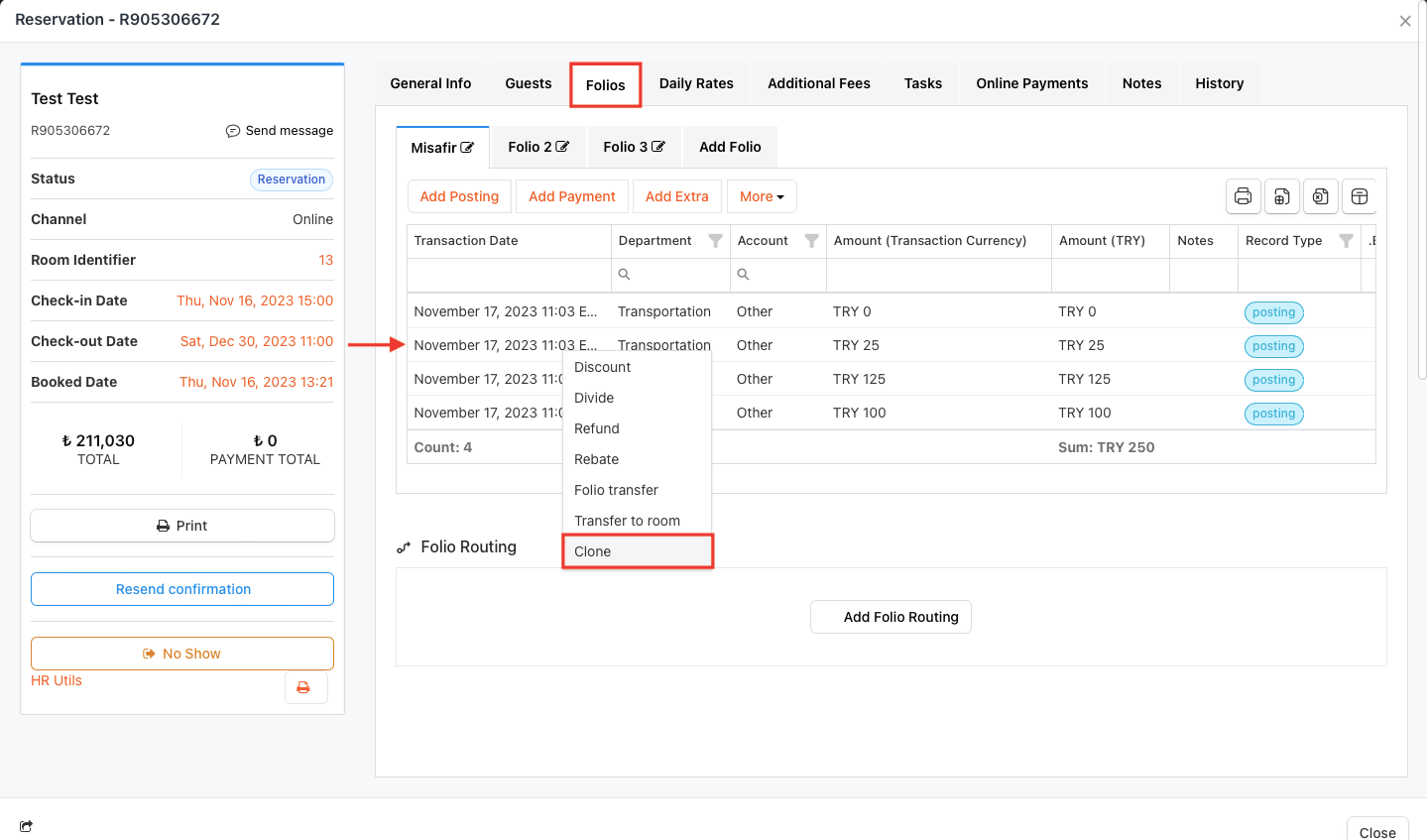Click the Excel export icon
This screenshot has height=840, width=1427.
[x=1320, y=196]
